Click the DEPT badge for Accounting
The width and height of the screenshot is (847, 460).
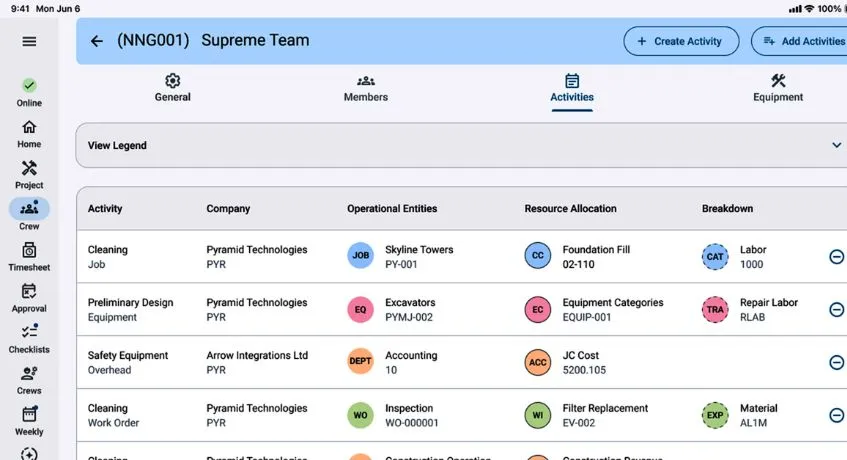(x=360, y=361)
